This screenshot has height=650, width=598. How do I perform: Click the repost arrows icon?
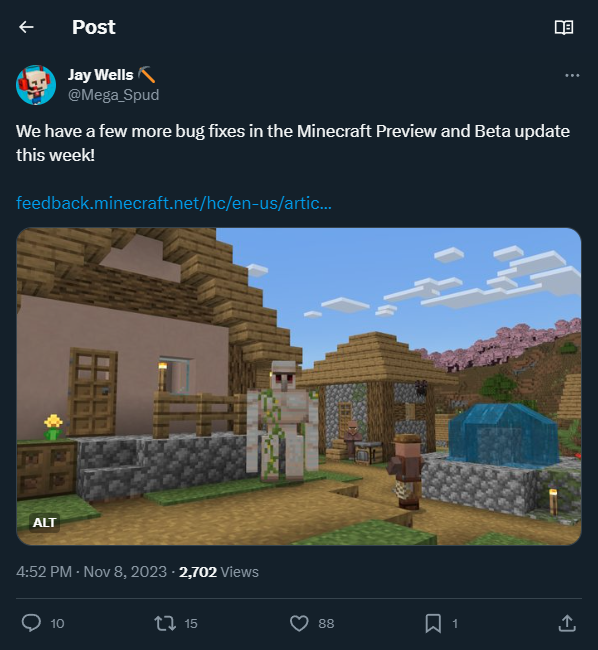tap(165, 623)
